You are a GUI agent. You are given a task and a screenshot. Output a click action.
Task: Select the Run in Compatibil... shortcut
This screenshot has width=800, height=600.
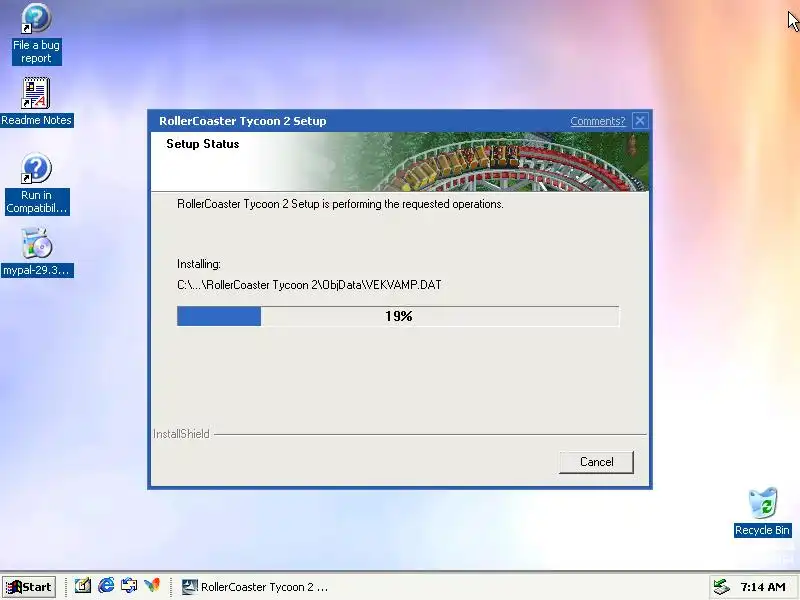tap(36, 184)
